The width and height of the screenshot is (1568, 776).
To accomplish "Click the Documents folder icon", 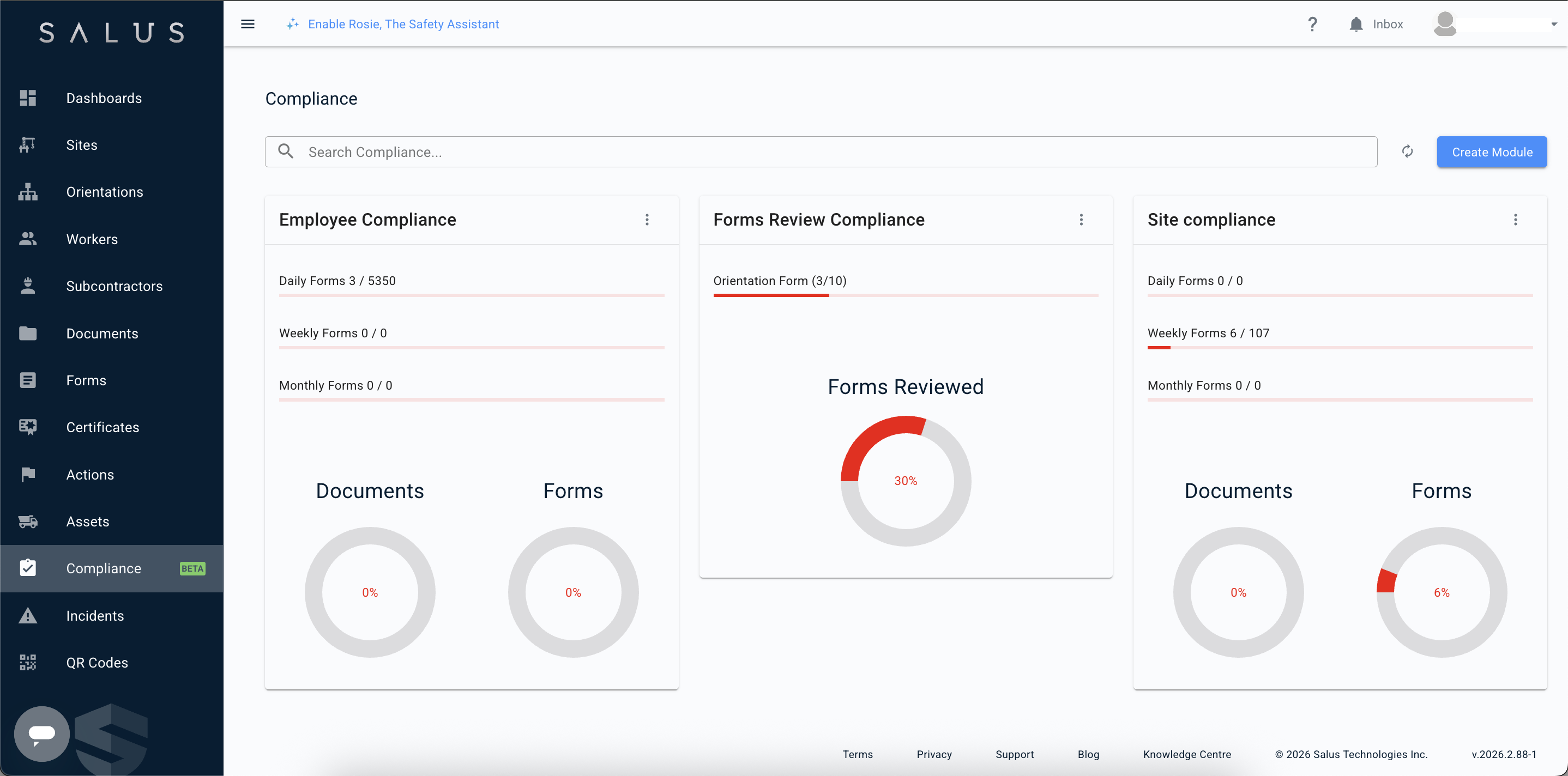I will pyautogui.click(x=28, y=334).
